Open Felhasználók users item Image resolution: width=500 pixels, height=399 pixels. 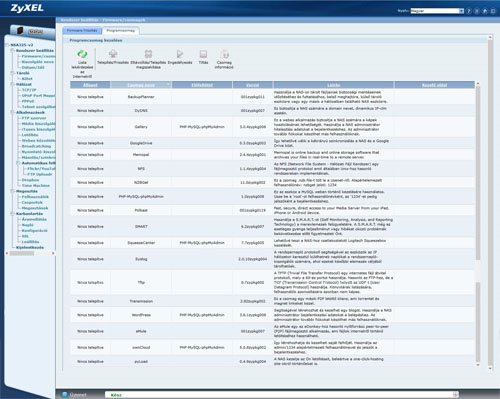coord(35,197)
